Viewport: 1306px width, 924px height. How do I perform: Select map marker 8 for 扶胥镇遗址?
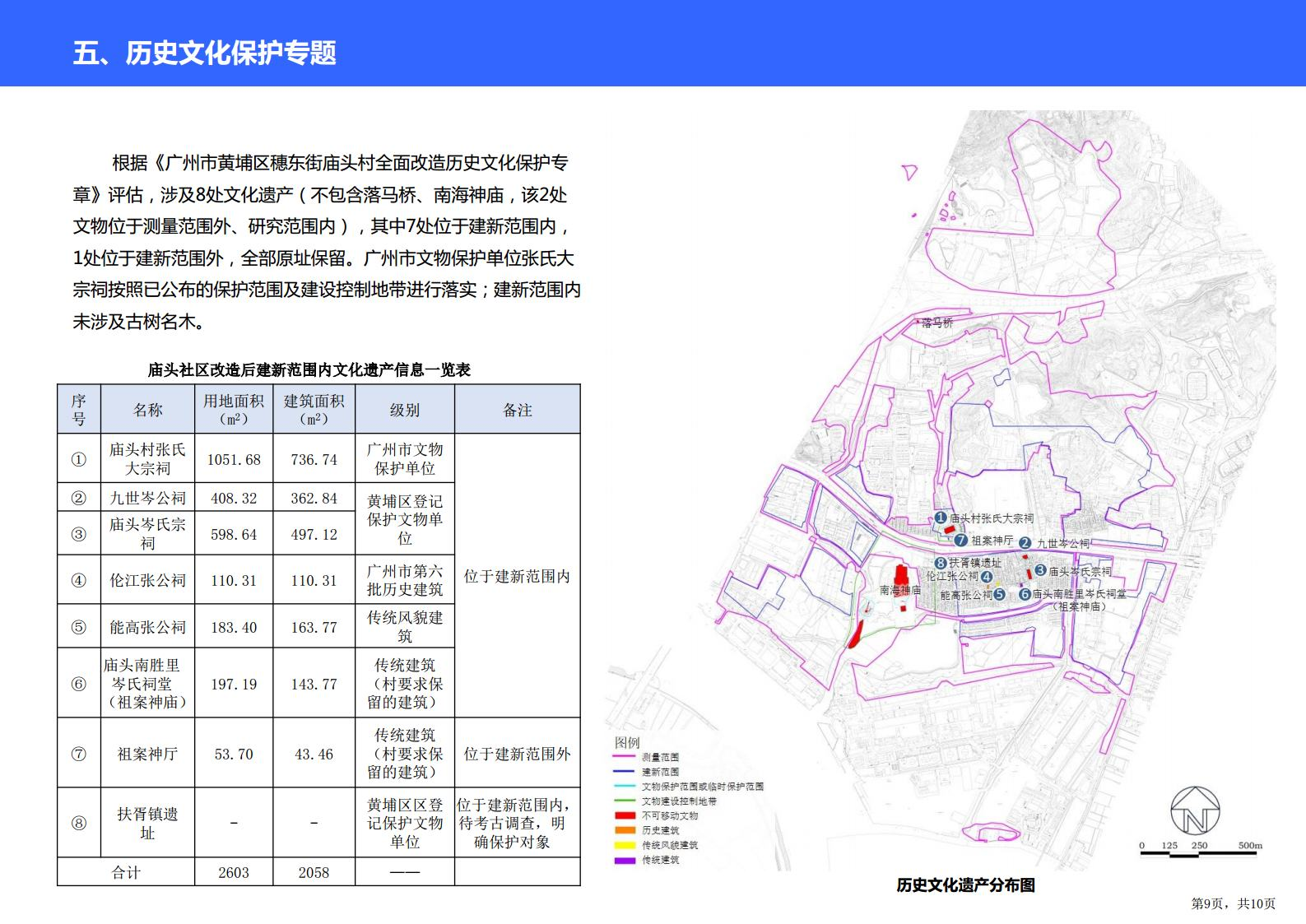click(941, 563)
